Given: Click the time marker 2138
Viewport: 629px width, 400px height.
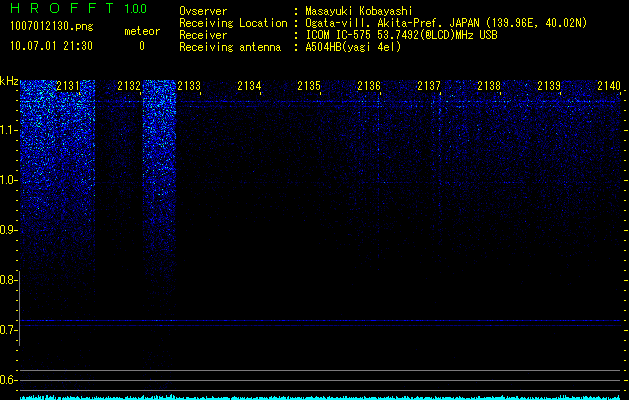Looking at the screenshot, I should [489, 86].
